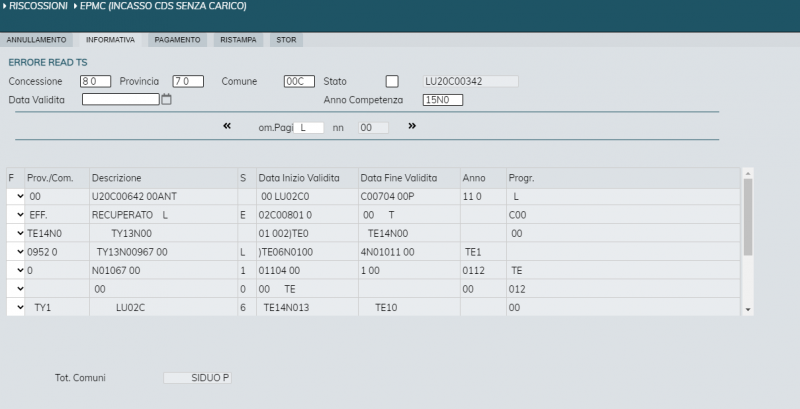Expand dropdown in the U20C00642 row
The height and width of the screenshot is (409, 800).
click(20, 197)
